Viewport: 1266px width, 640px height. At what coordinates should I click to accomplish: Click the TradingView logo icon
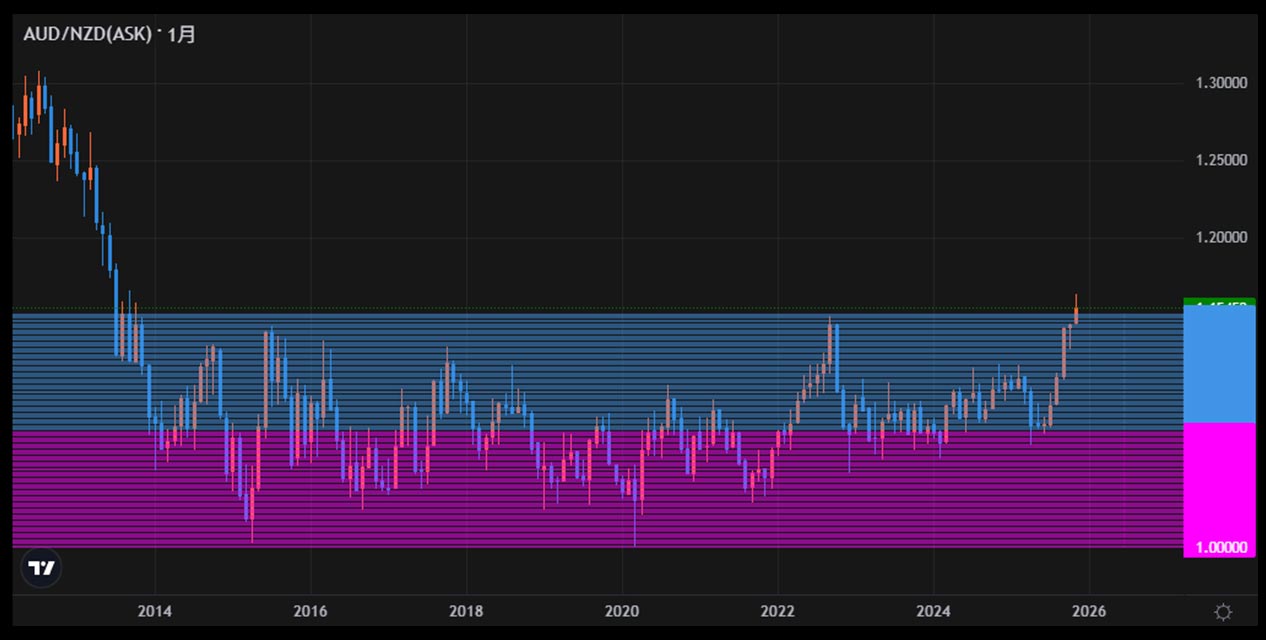pos(42,568)
